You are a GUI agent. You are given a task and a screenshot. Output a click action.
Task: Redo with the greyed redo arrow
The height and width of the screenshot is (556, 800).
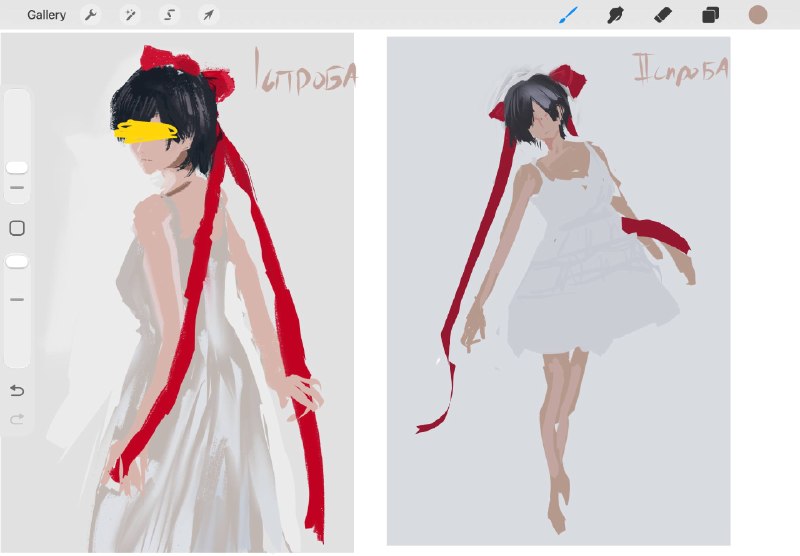click(x=17, y=419)
